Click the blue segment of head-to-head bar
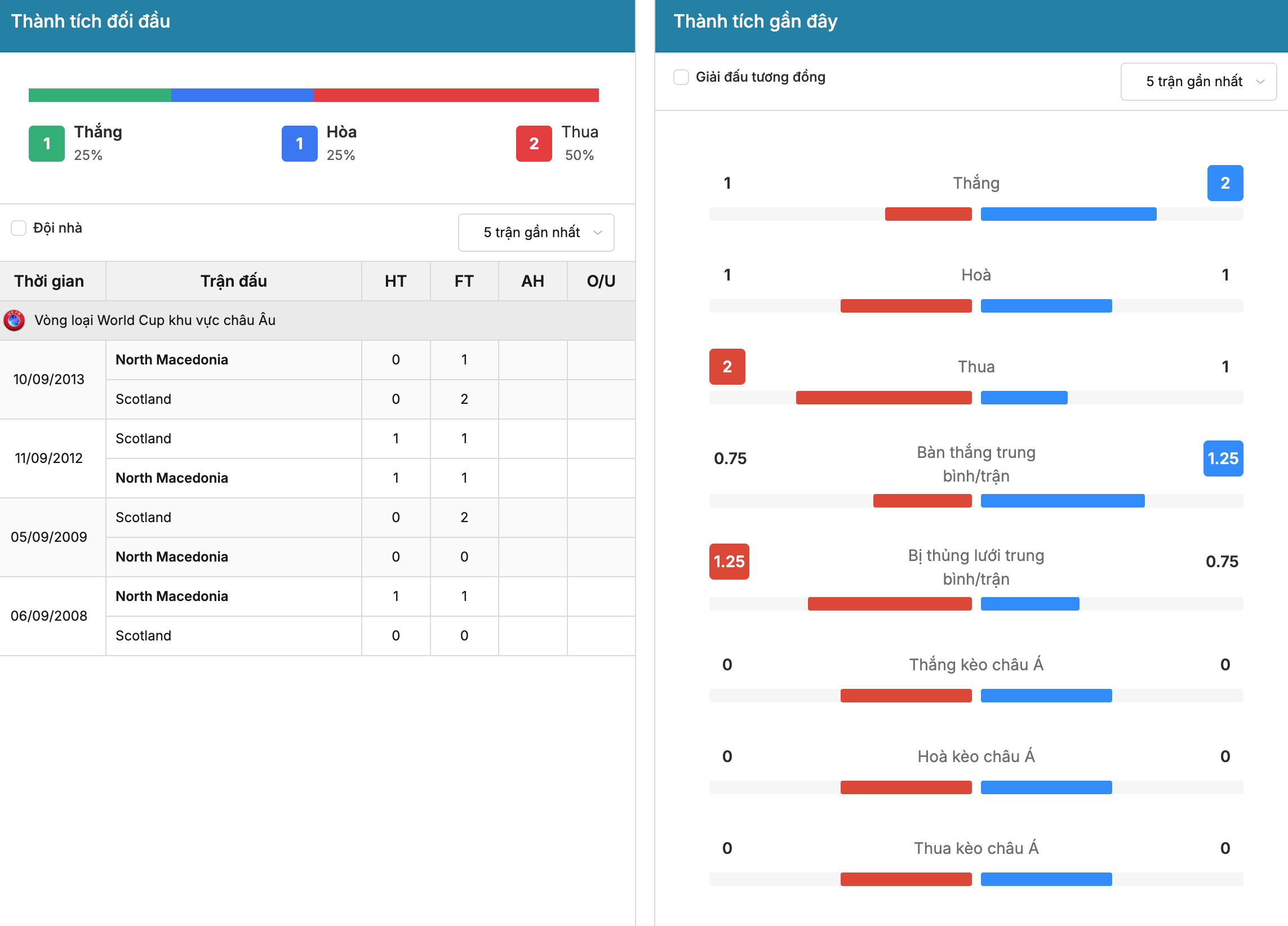 point(242,95)
